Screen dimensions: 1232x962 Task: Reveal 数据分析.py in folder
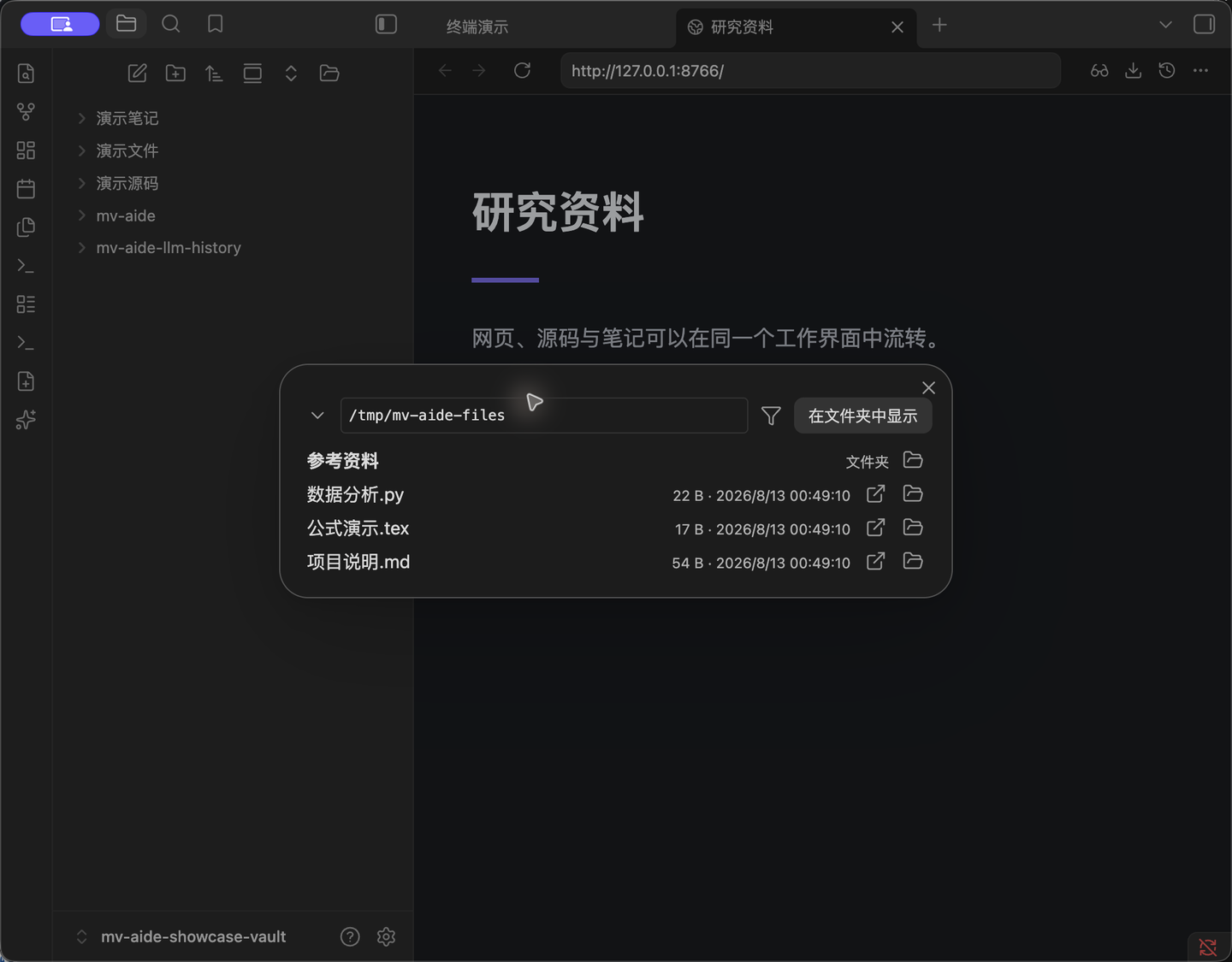coord(913,493)
